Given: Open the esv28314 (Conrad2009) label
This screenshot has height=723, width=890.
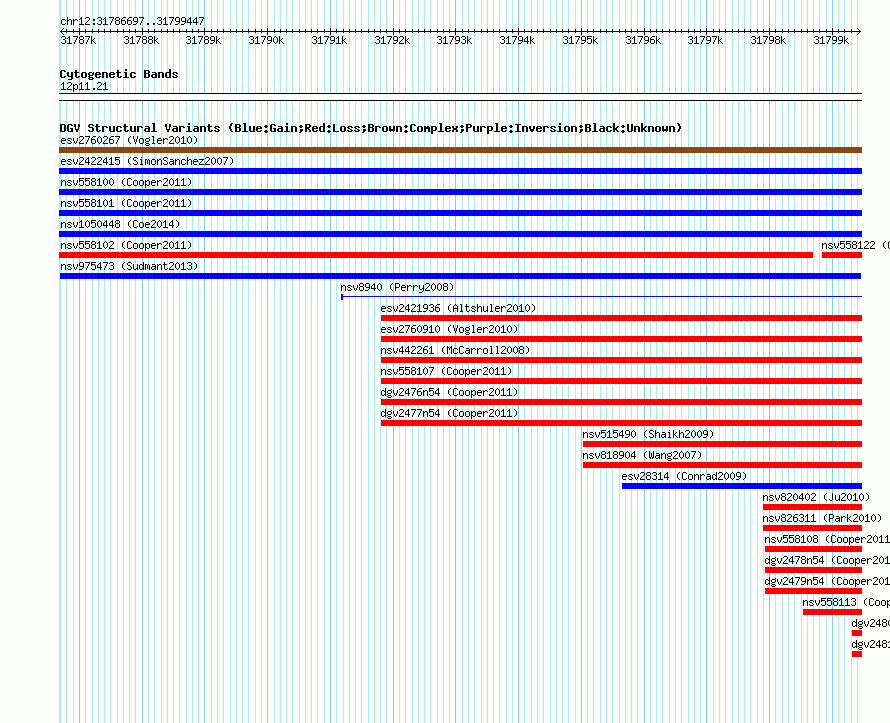Looking at the screenshot, I should [x=685, y=476].
